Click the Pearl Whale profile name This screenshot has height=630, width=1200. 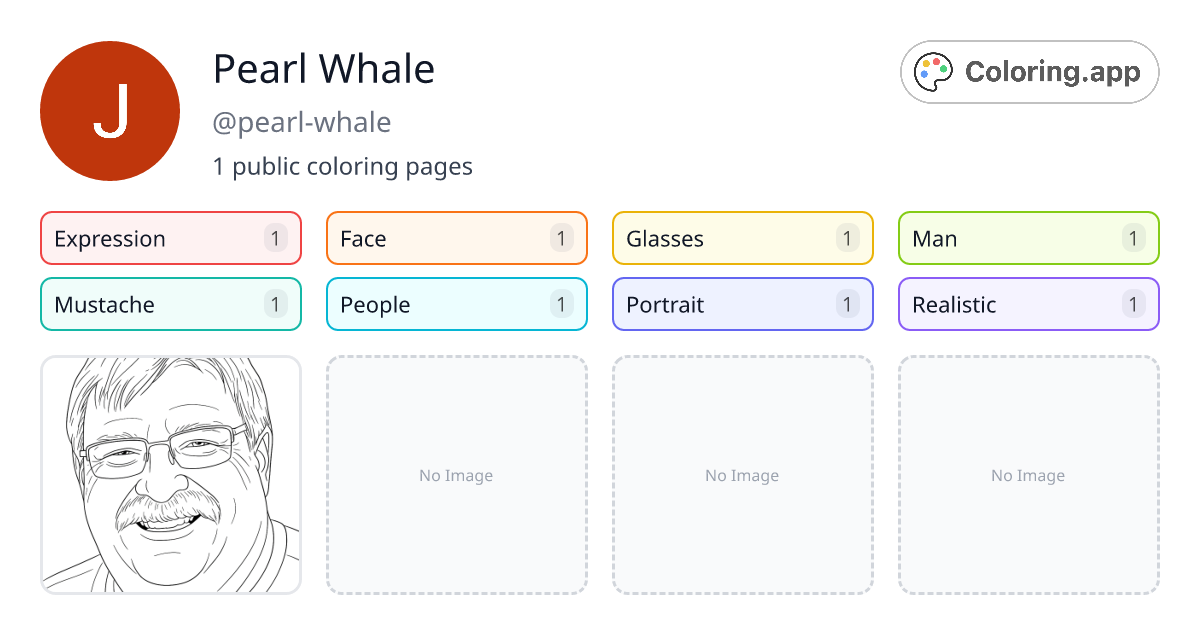point(323,70)
